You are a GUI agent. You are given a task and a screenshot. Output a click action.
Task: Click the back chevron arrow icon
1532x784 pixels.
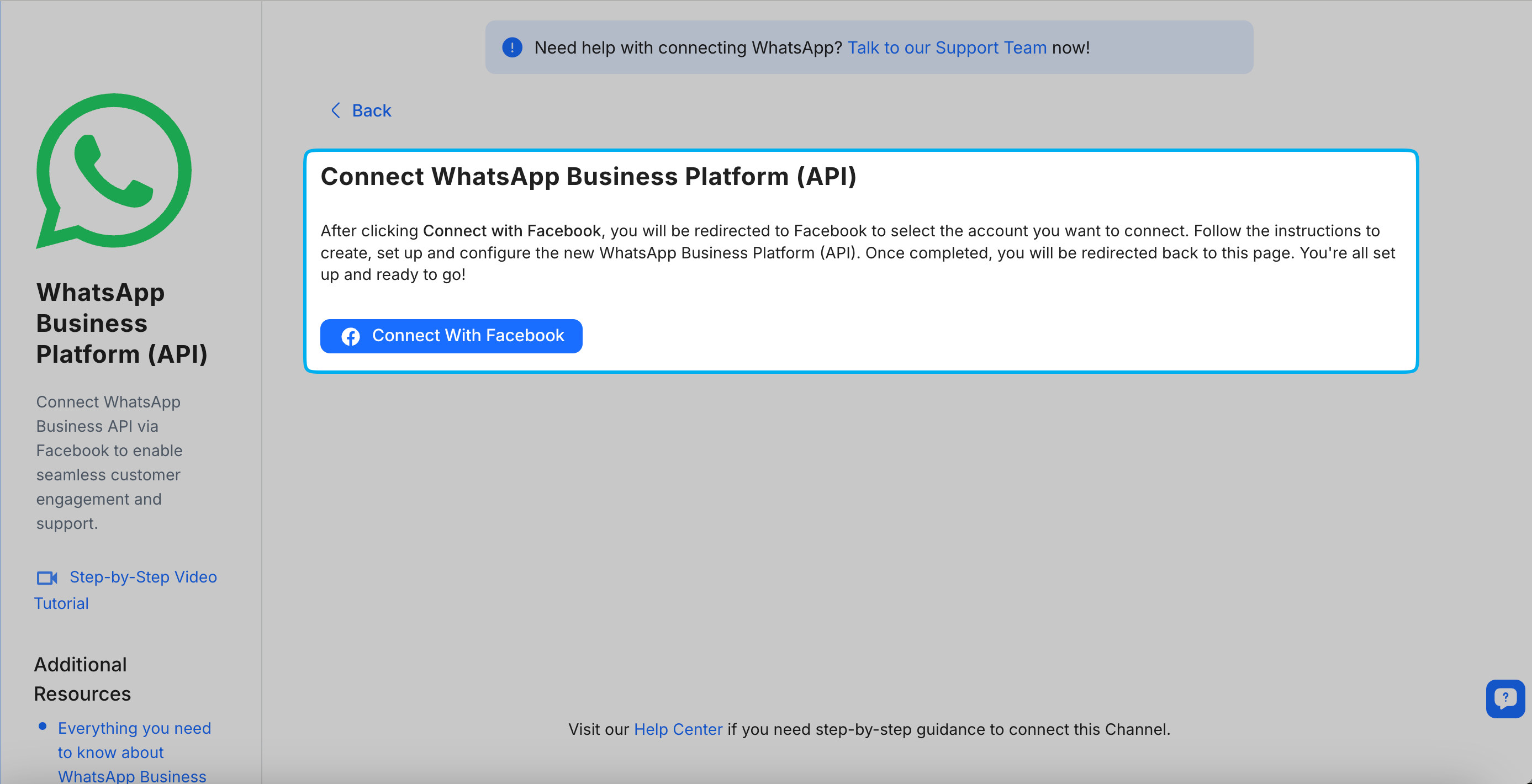pos(335,110)
